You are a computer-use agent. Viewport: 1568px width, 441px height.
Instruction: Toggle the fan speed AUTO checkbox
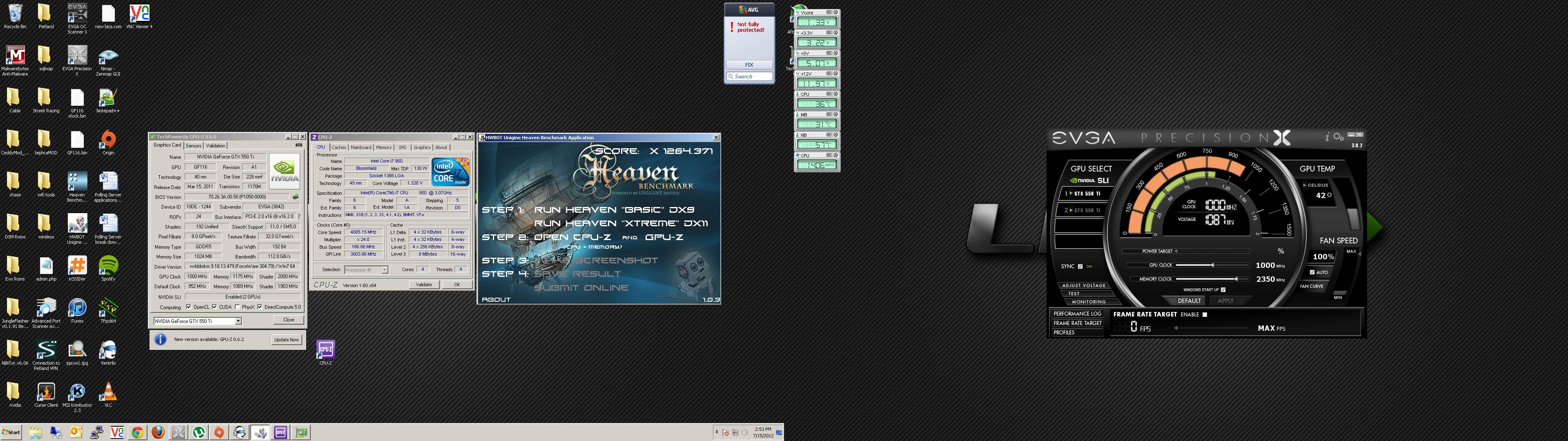coord(1312,272)
